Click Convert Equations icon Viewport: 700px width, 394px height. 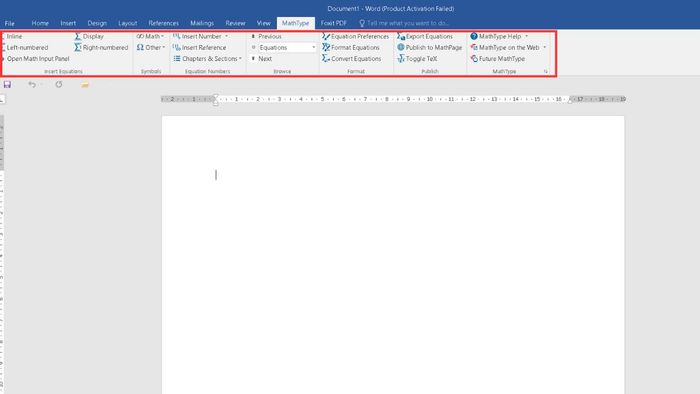tap(326, 58)
